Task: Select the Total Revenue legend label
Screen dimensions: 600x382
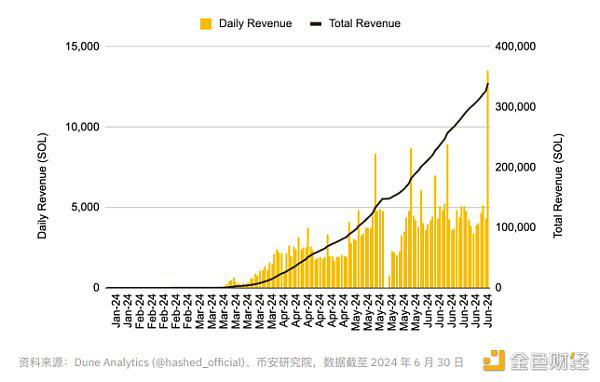Action: 365,23
